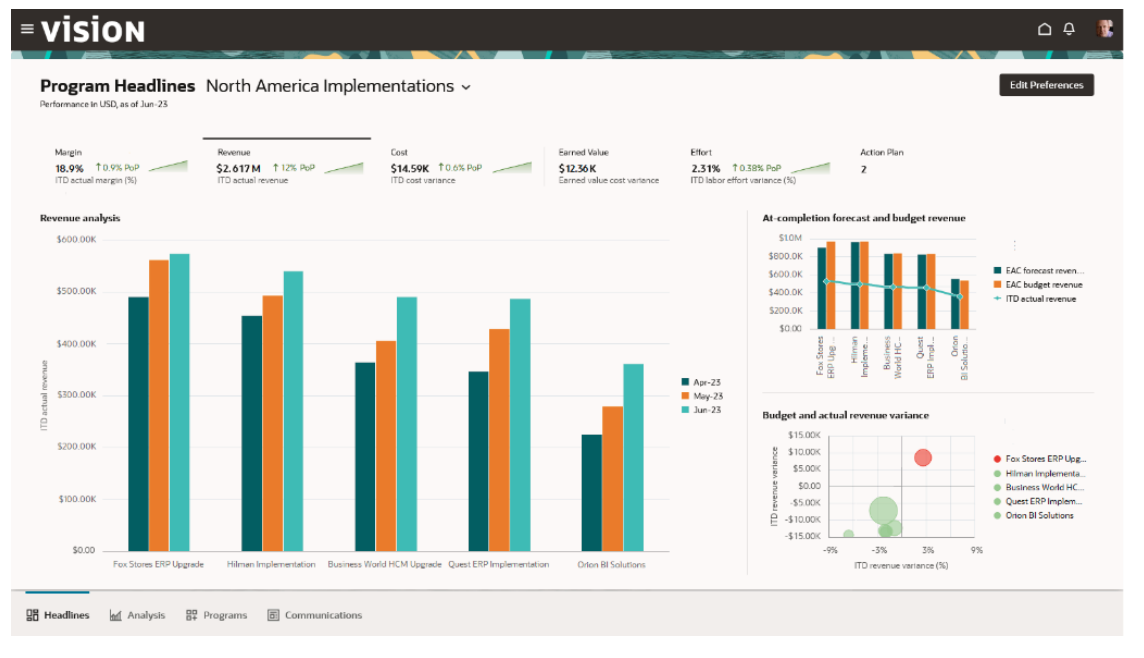This screenshot has width=1144, height=658.
Task: Toggle EAC budget revenue legend item
Action: tap(998, 285)
